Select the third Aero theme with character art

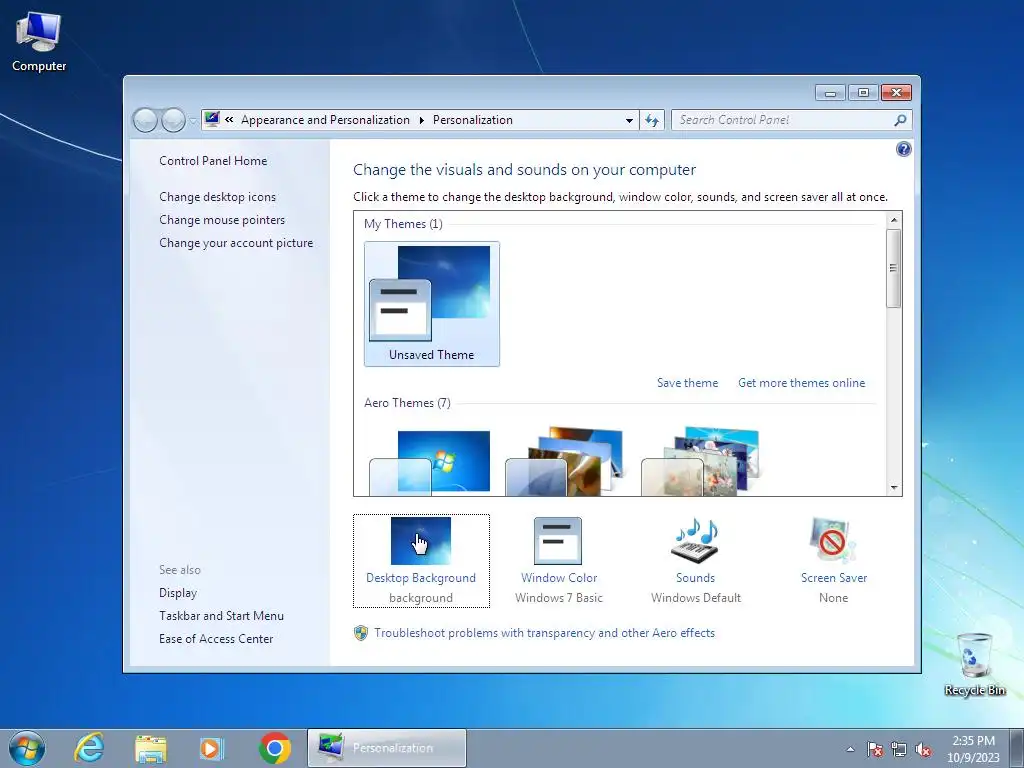pyautogui.click(x=701, y=461)
